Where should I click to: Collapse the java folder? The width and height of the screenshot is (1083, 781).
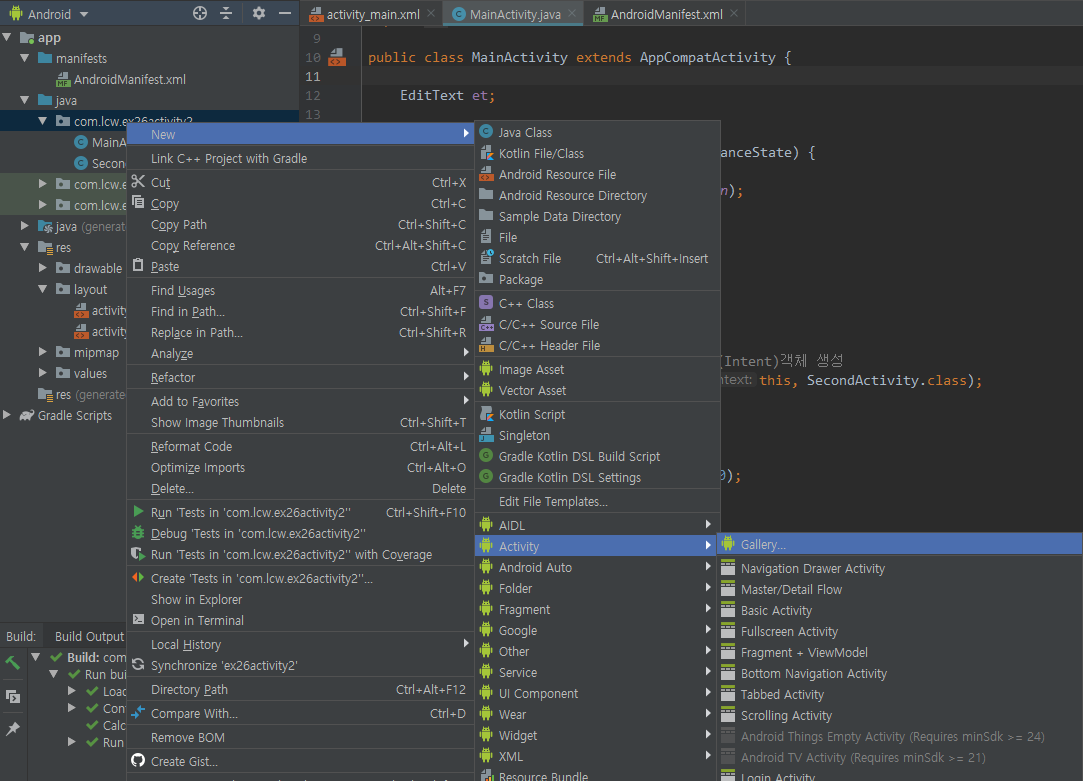tap(25, 100)
